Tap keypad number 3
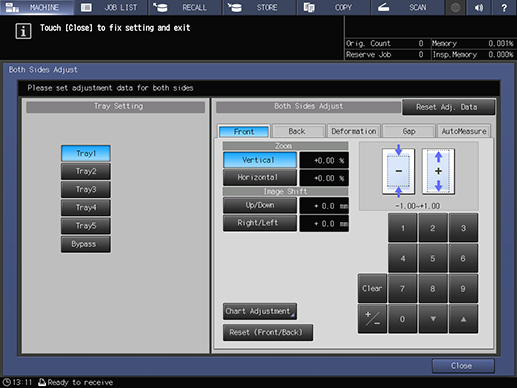 [x=463, y=228]
